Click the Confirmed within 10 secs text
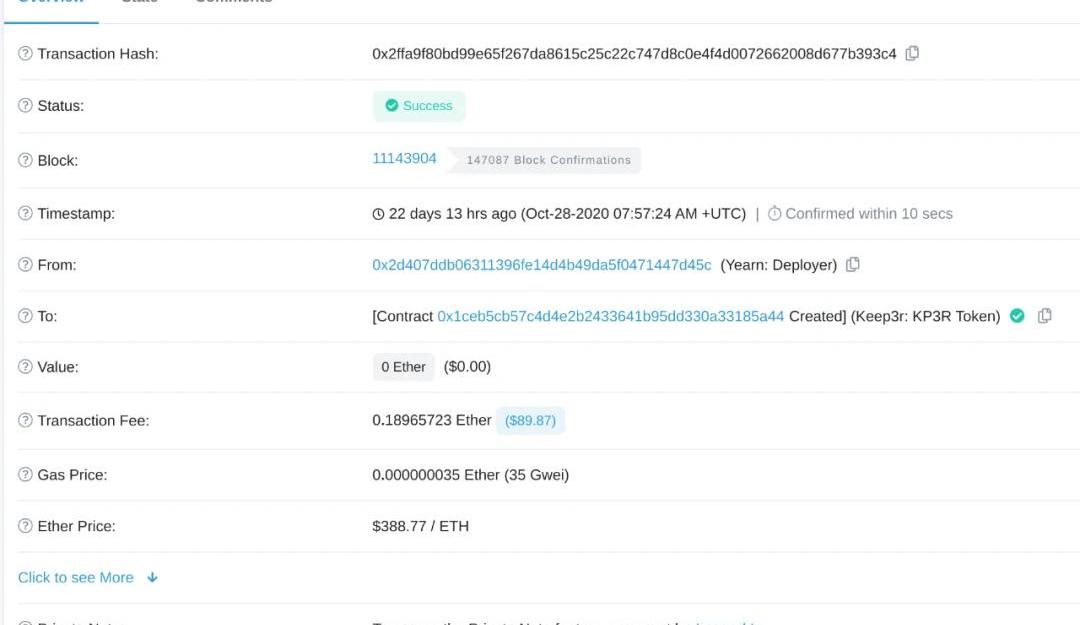This screenshot has width=1080, height=625. (860, 214)
